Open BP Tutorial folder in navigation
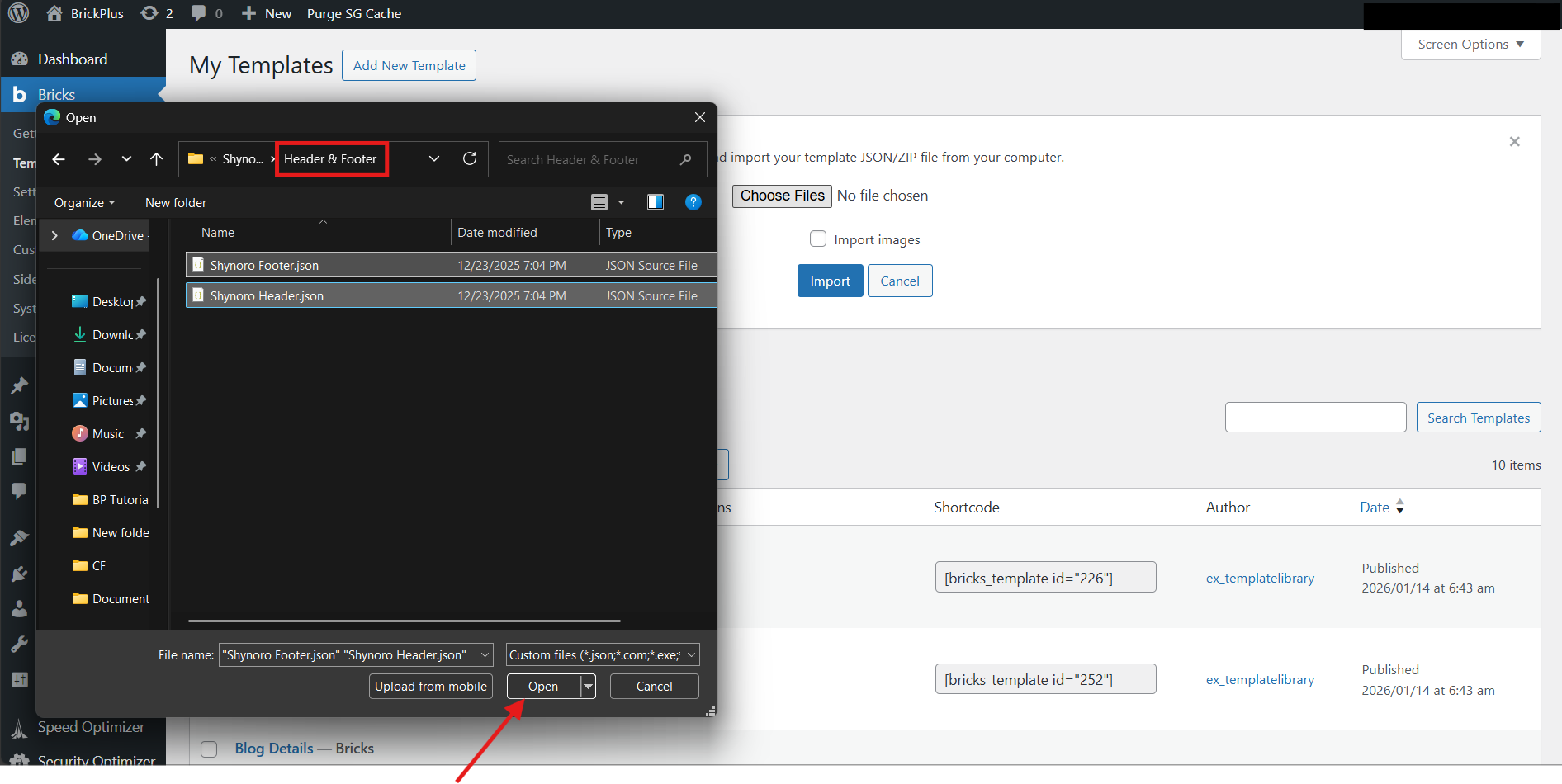This screenshot has height=784, width=1562. (110, 499)
